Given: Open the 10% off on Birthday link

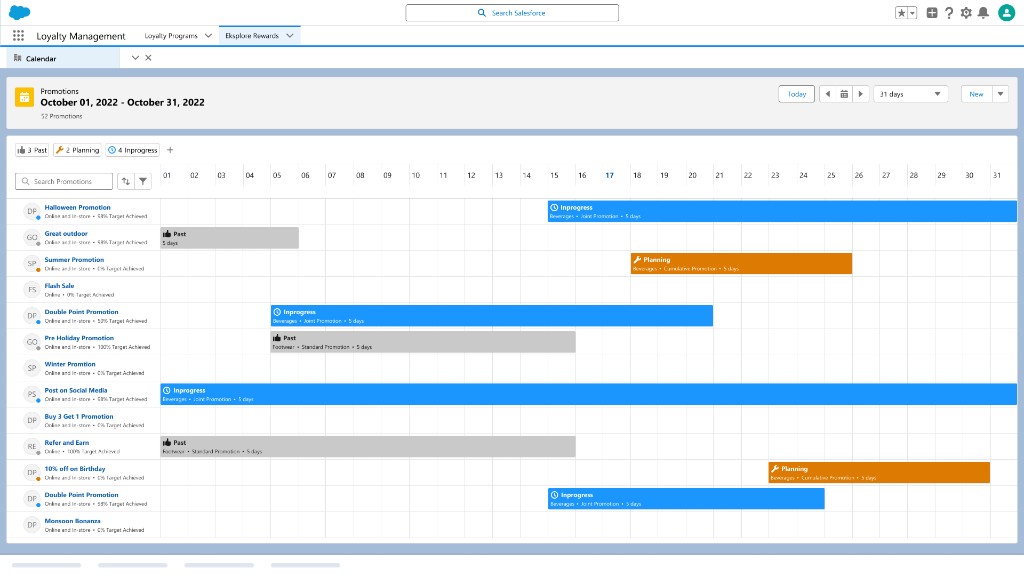Looking at the screenshot, I should click(74, 469).
